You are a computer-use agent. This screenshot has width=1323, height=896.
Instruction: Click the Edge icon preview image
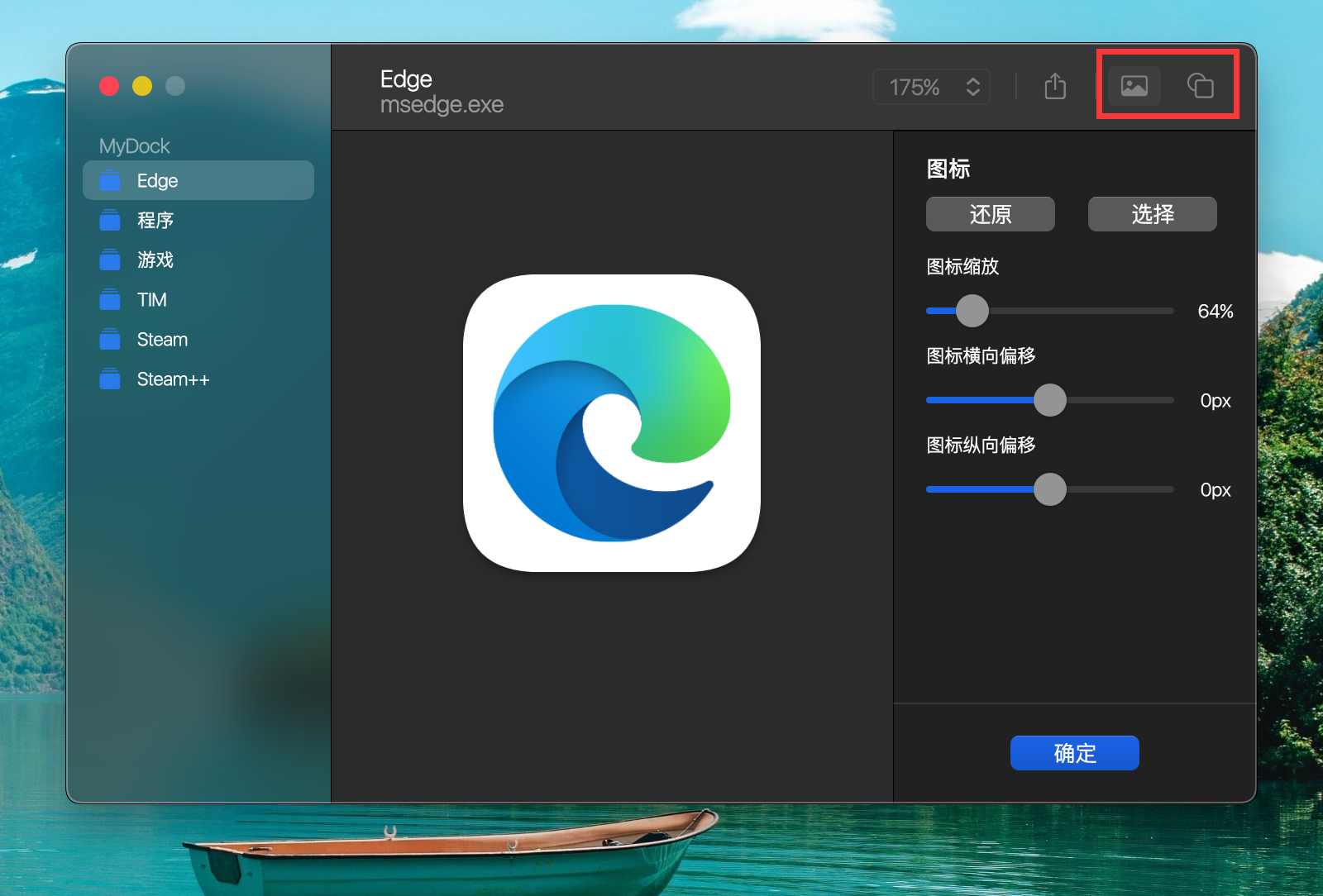[x=612, y=423]
